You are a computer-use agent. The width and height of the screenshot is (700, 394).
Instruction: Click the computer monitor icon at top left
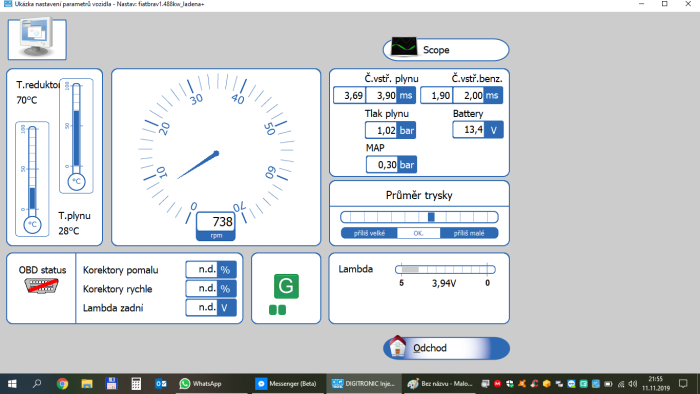37,39
